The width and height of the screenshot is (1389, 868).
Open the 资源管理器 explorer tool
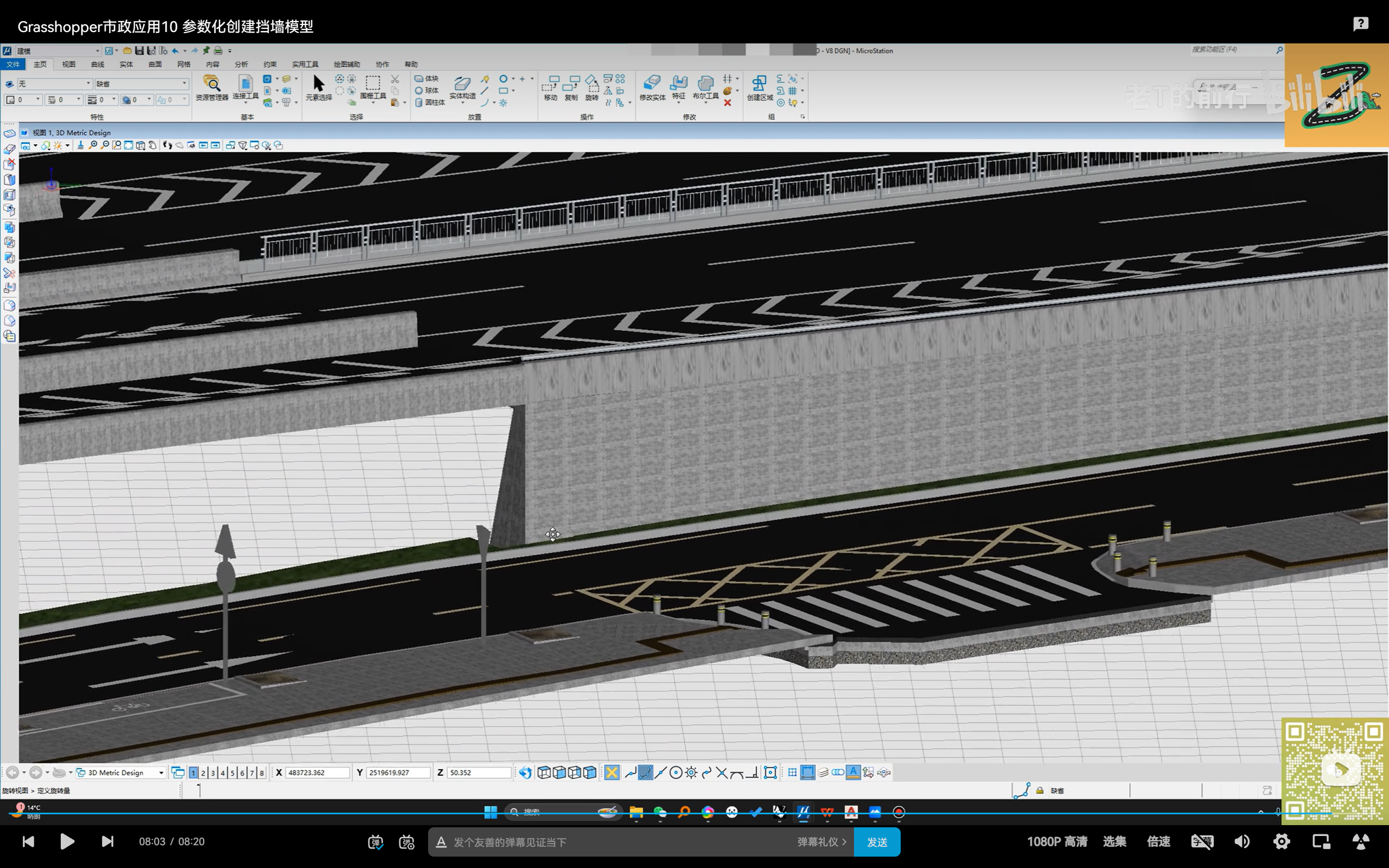coord(212,85)
